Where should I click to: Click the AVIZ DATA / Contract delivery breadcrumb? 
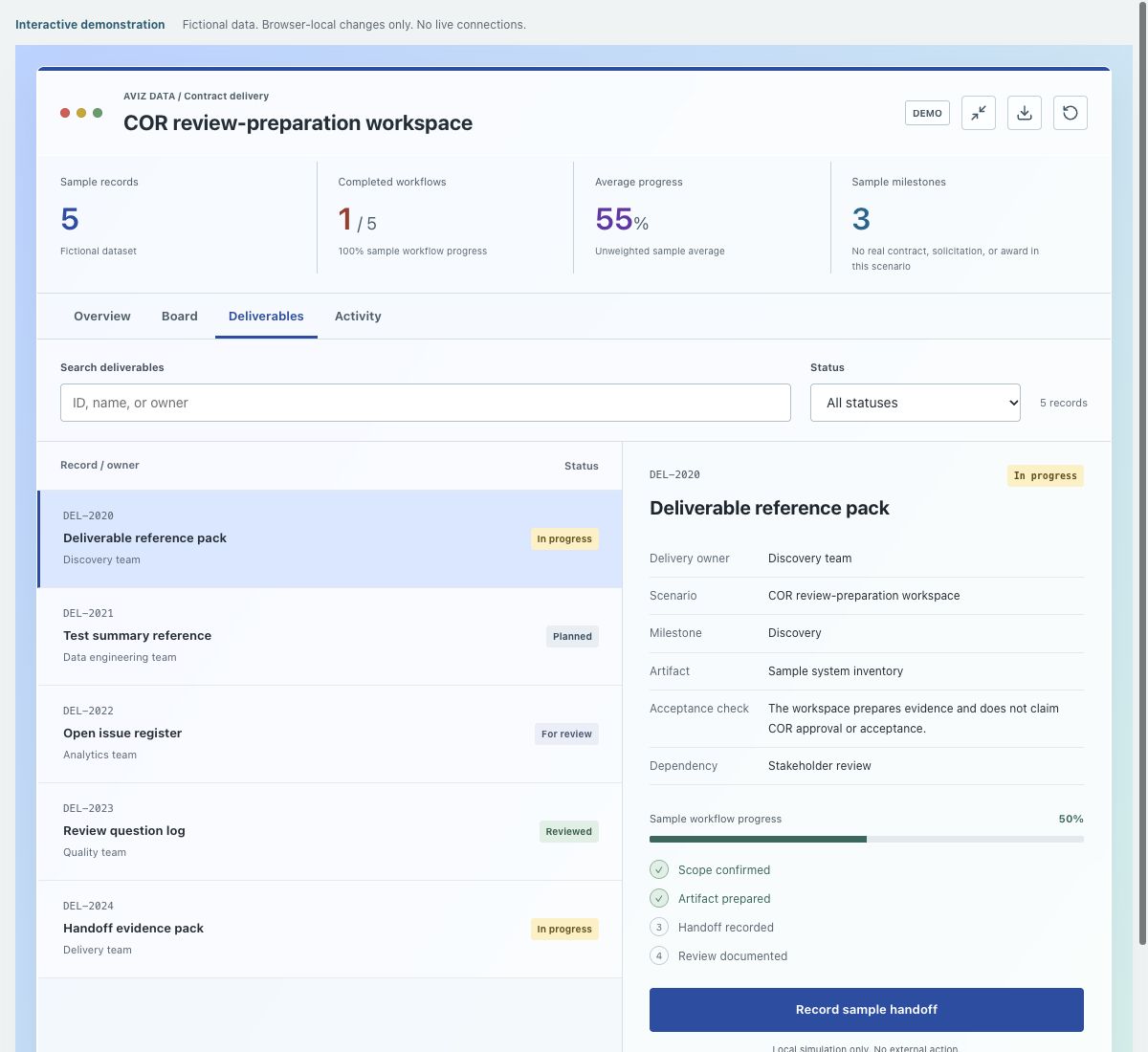pyautogui.click(x=196, y=96)
